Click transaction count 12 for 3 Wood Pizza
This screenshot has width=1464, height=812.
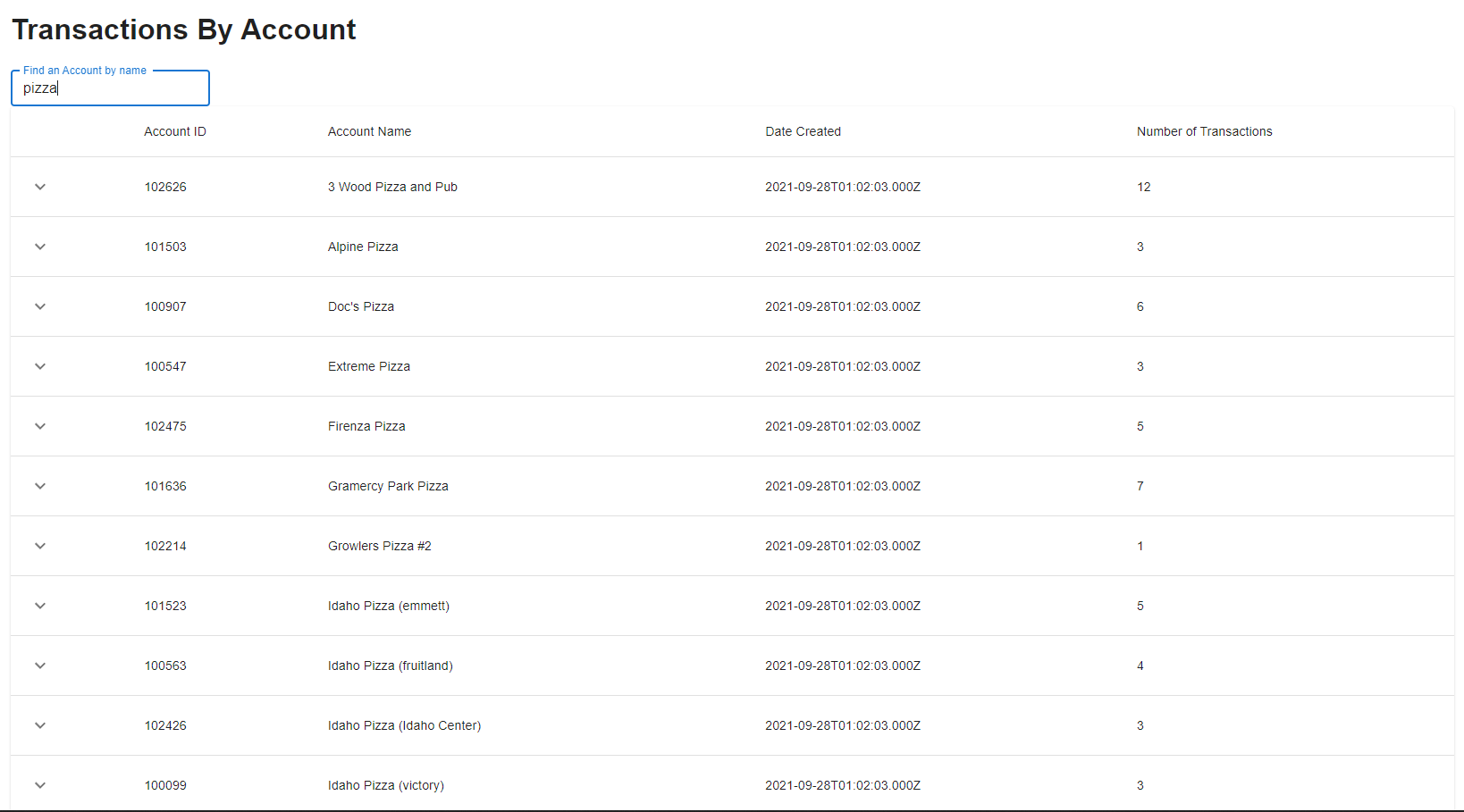pos(1143,187)
